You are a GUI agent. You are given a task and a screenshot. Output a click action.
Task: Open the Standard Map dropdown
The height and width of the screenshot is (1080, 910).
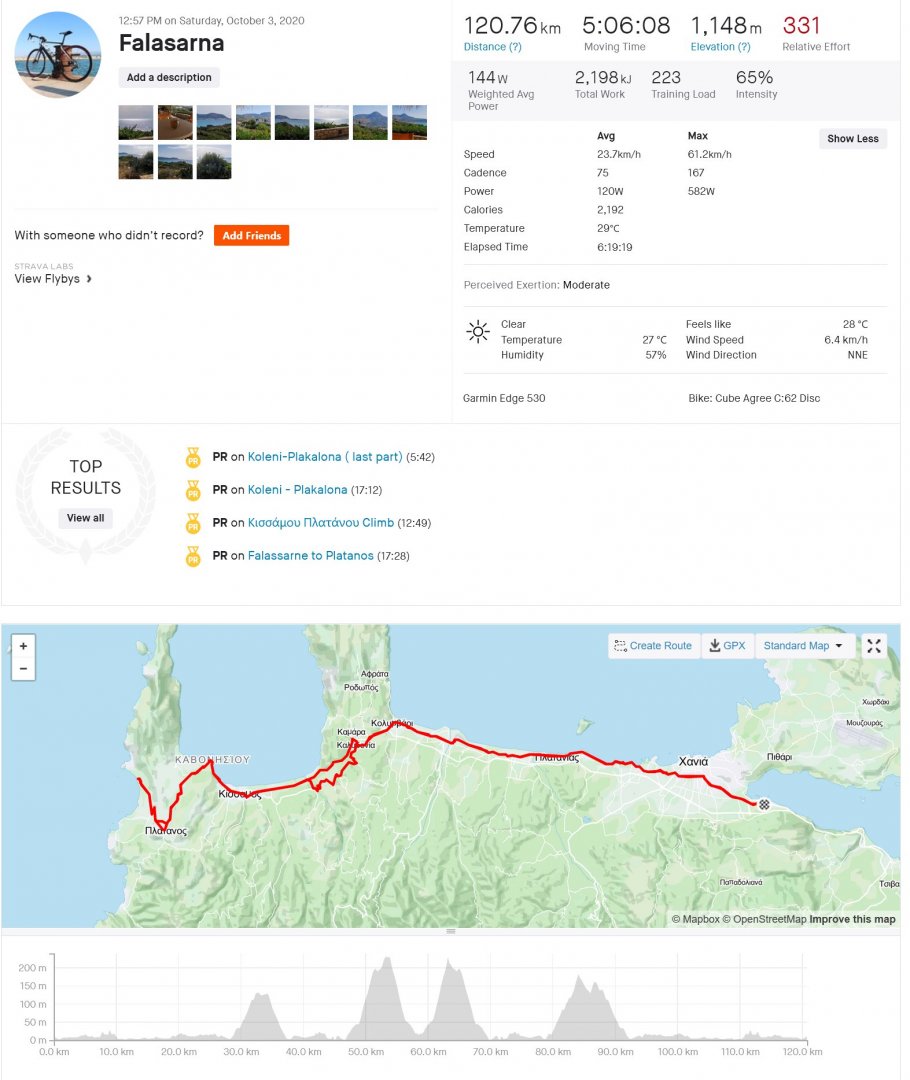804,646
